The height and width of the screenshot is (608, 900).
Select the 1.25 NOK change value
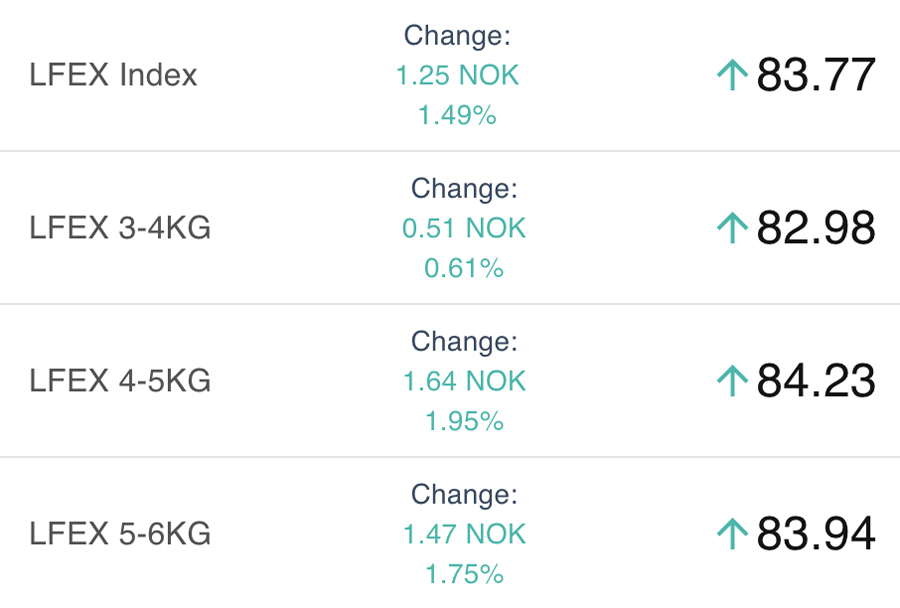(x=458, y=75)
